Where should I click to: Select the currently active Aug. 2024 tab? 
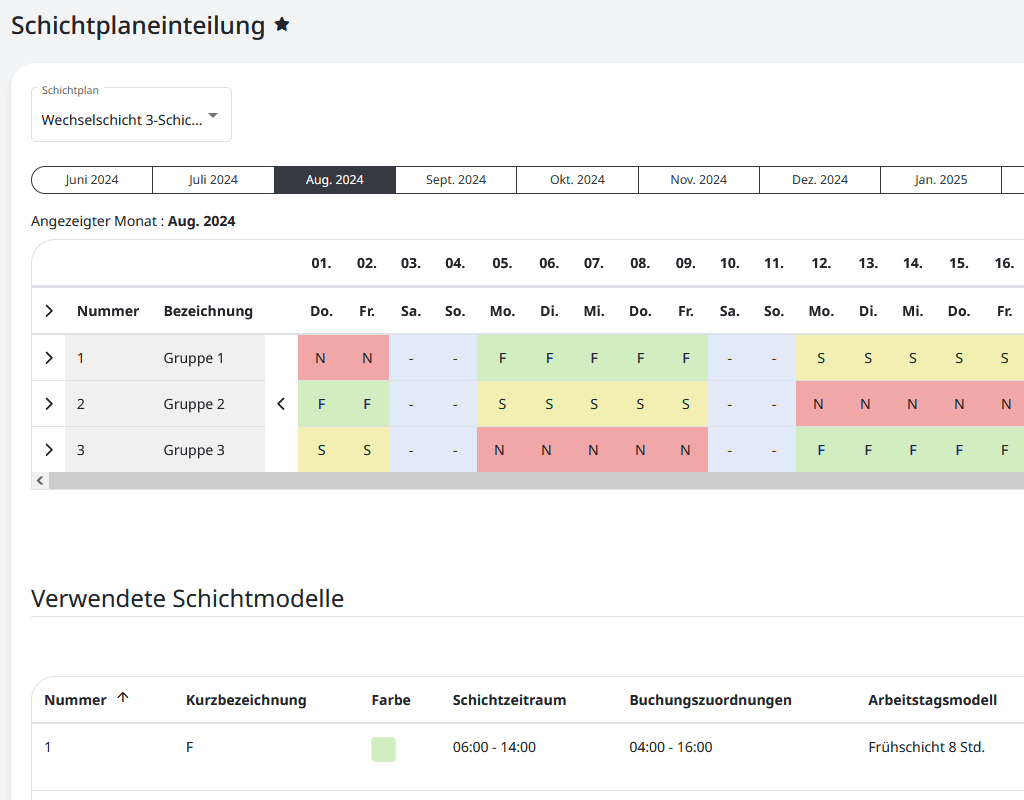click(334, 180)
